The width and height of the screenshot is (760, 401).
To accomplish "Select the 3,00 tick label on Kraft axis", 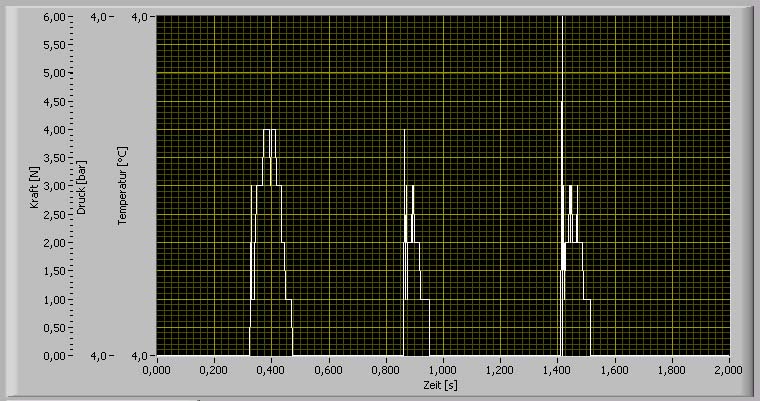I will [54, 186].
